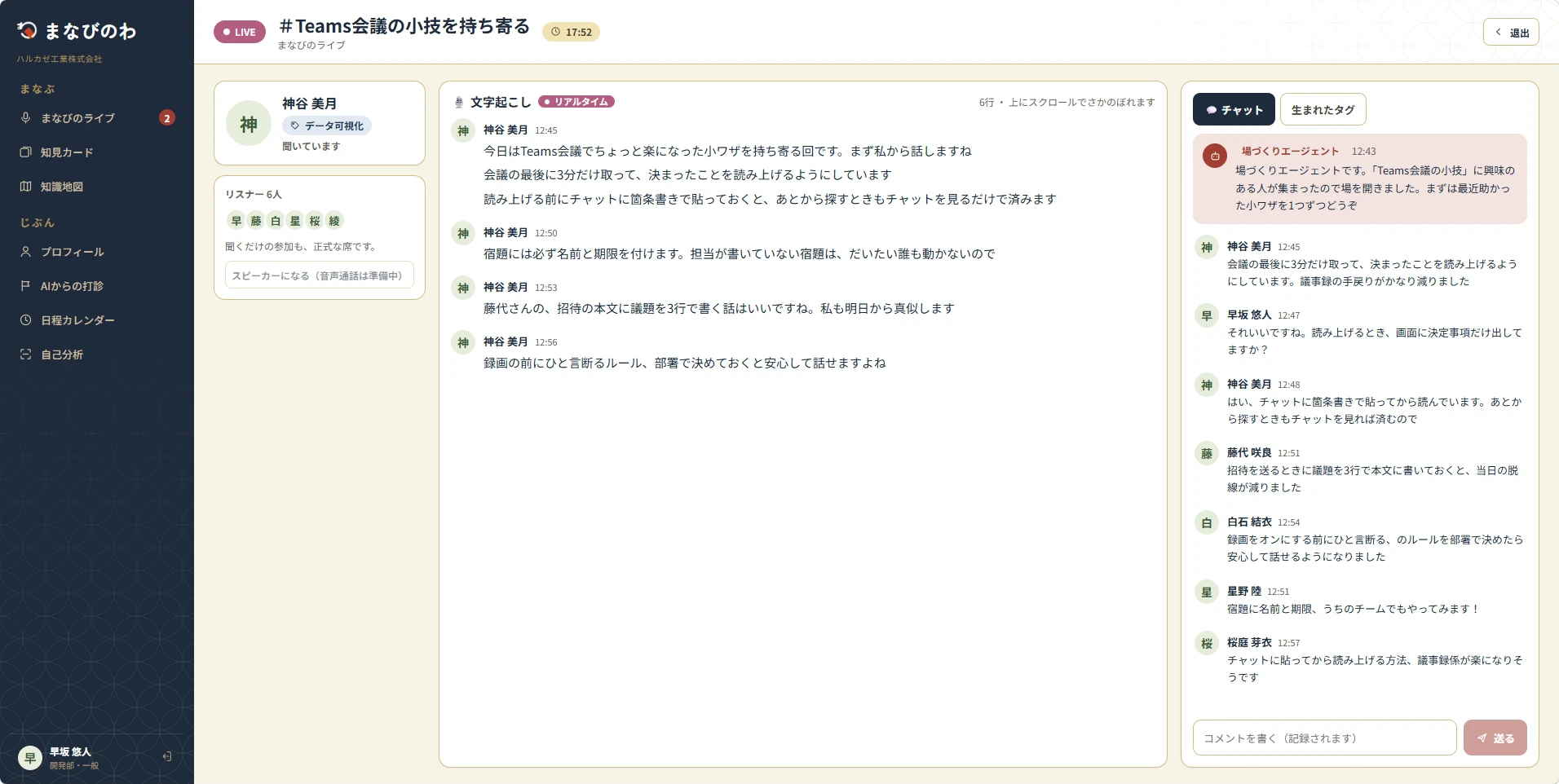
Task: Click the clock icon beside 日程カレンダー
Action: pyautogui.click(x=25, y=320)
